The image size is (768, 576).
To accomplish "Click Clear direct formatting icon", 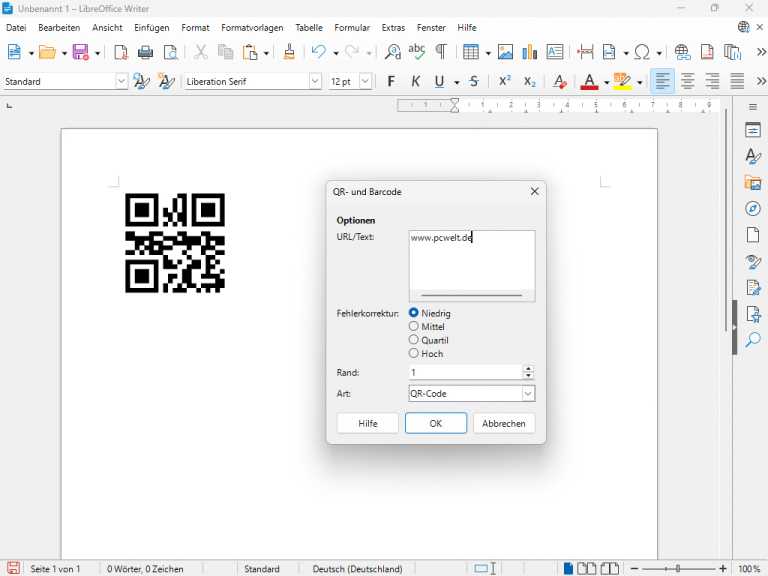I will 559,81.
